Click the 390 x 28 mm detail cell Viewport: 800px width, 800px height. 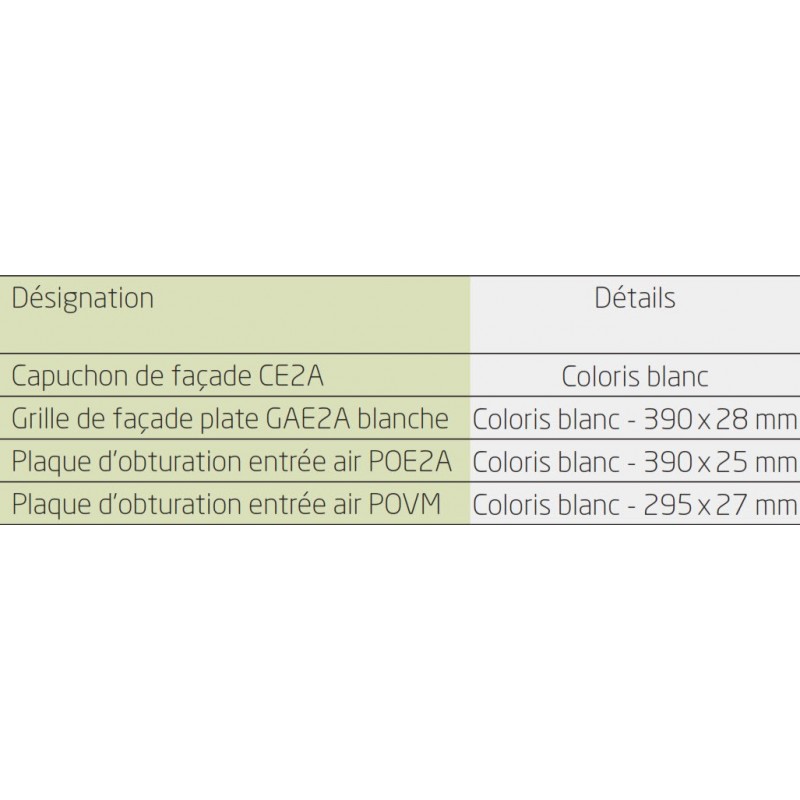(635, 419)
